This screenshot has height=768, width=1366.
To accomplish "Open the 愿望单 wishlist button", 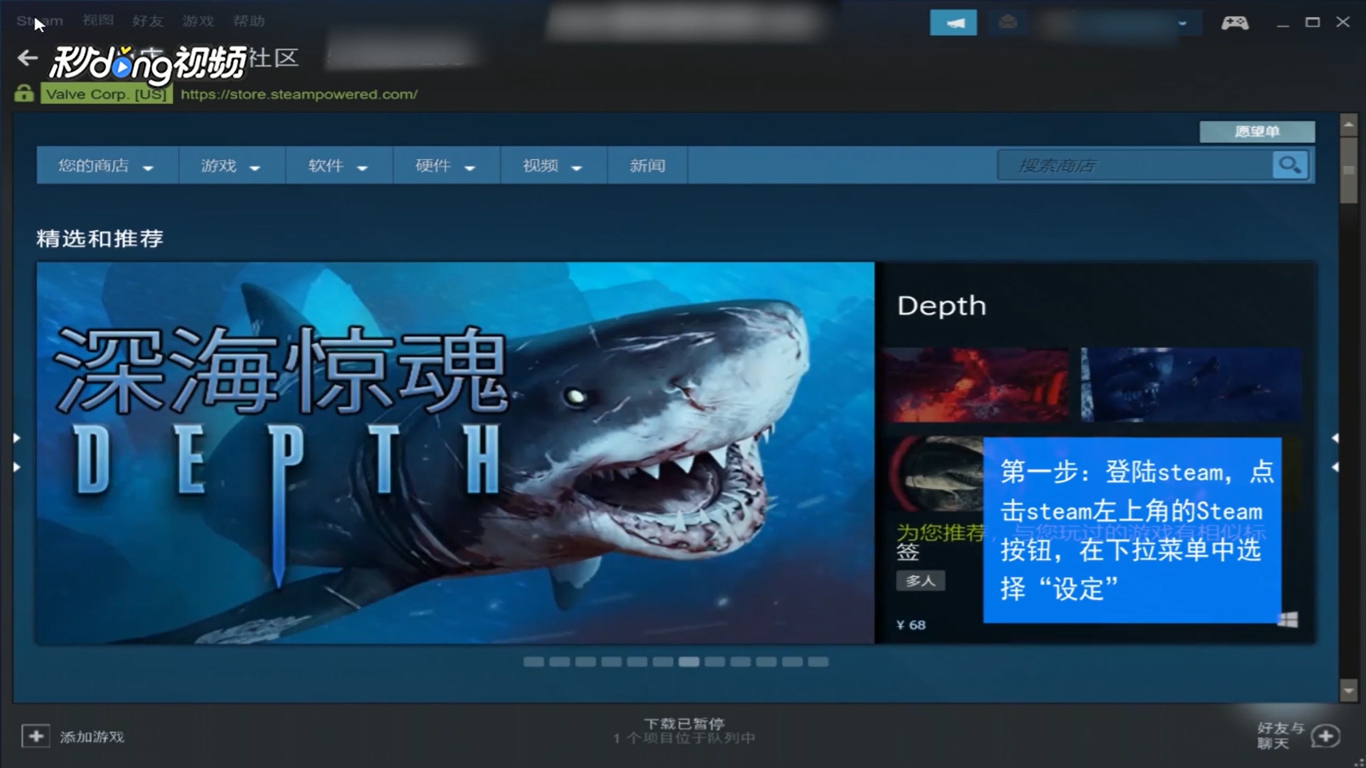I will tap(1256, 131).
